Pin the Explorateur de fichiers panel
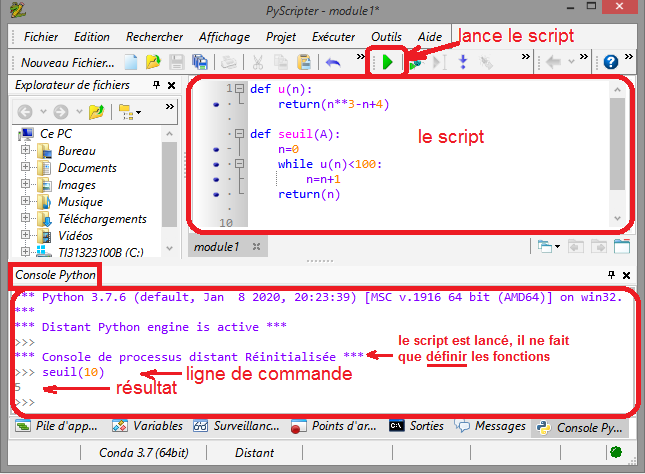The height and width of the screenshot is (474, 645). 155,86
